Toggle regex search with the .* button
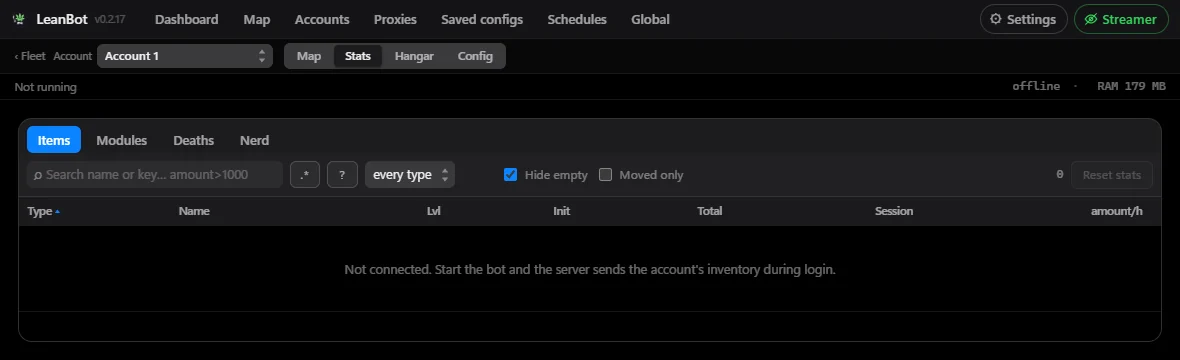The image size is (1180, 360). point(305,175)
